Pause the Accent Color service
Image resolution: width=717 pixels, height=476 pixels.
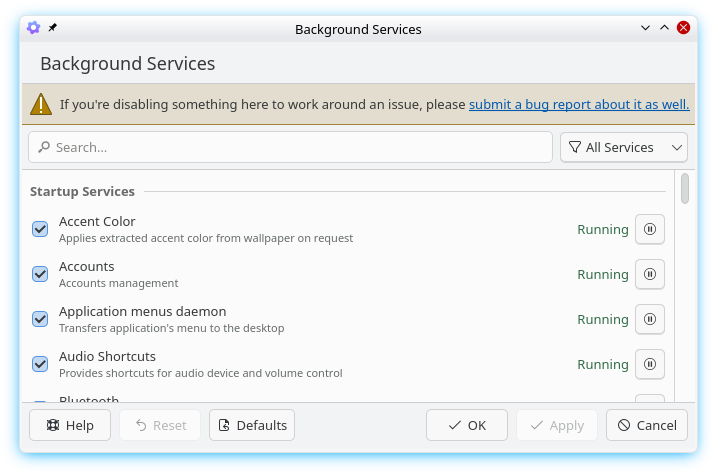[649, 229]
